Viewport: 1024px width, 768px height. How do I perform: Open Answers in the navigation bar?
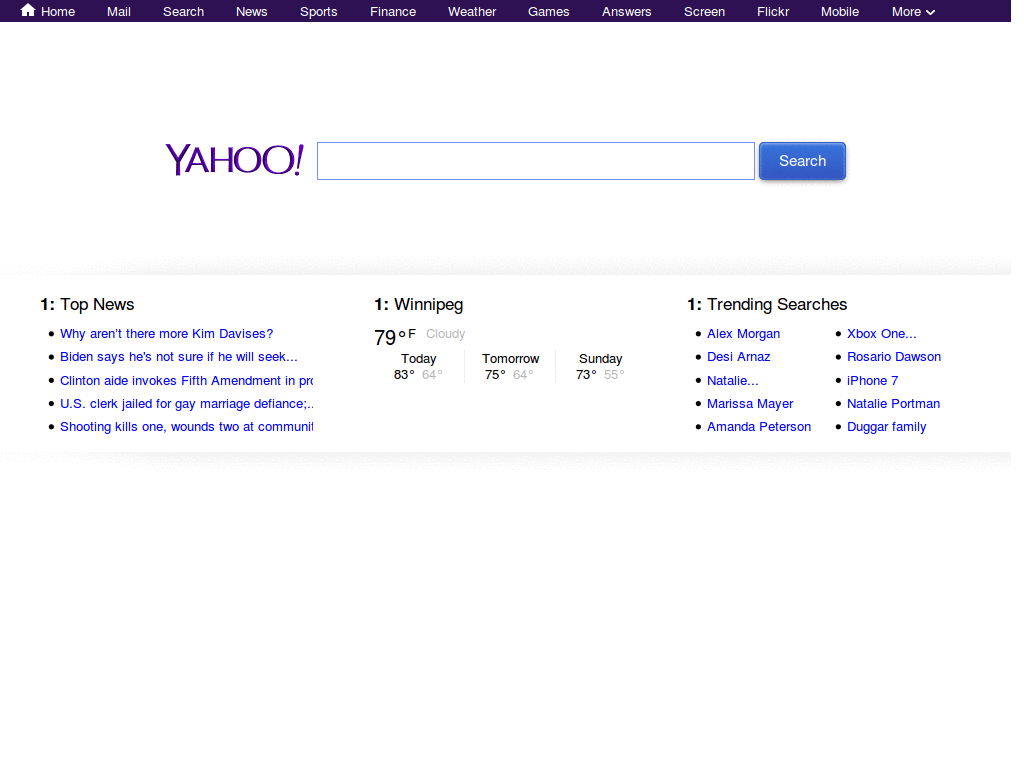(627, 12)
